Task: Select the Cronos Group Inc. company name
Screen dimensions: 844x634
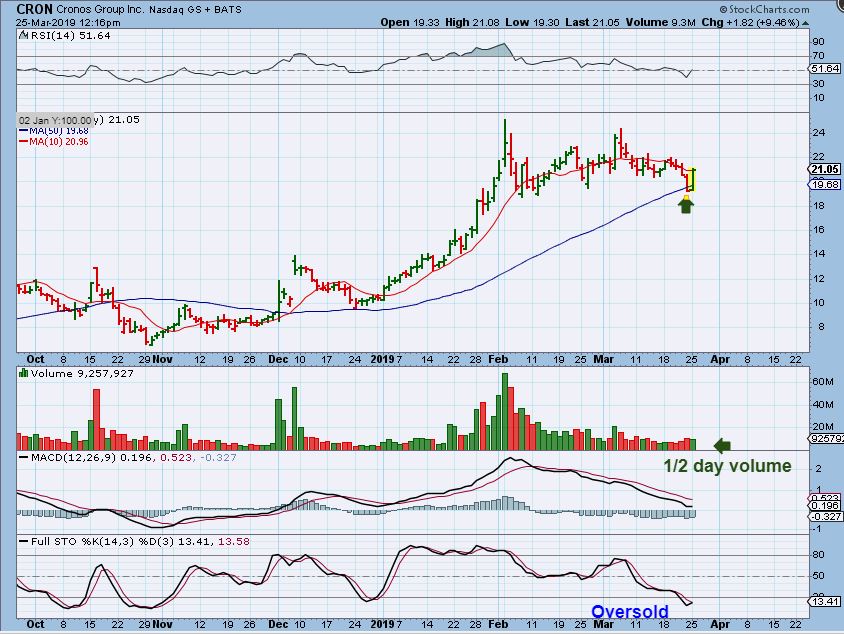Action: [100, 9]
